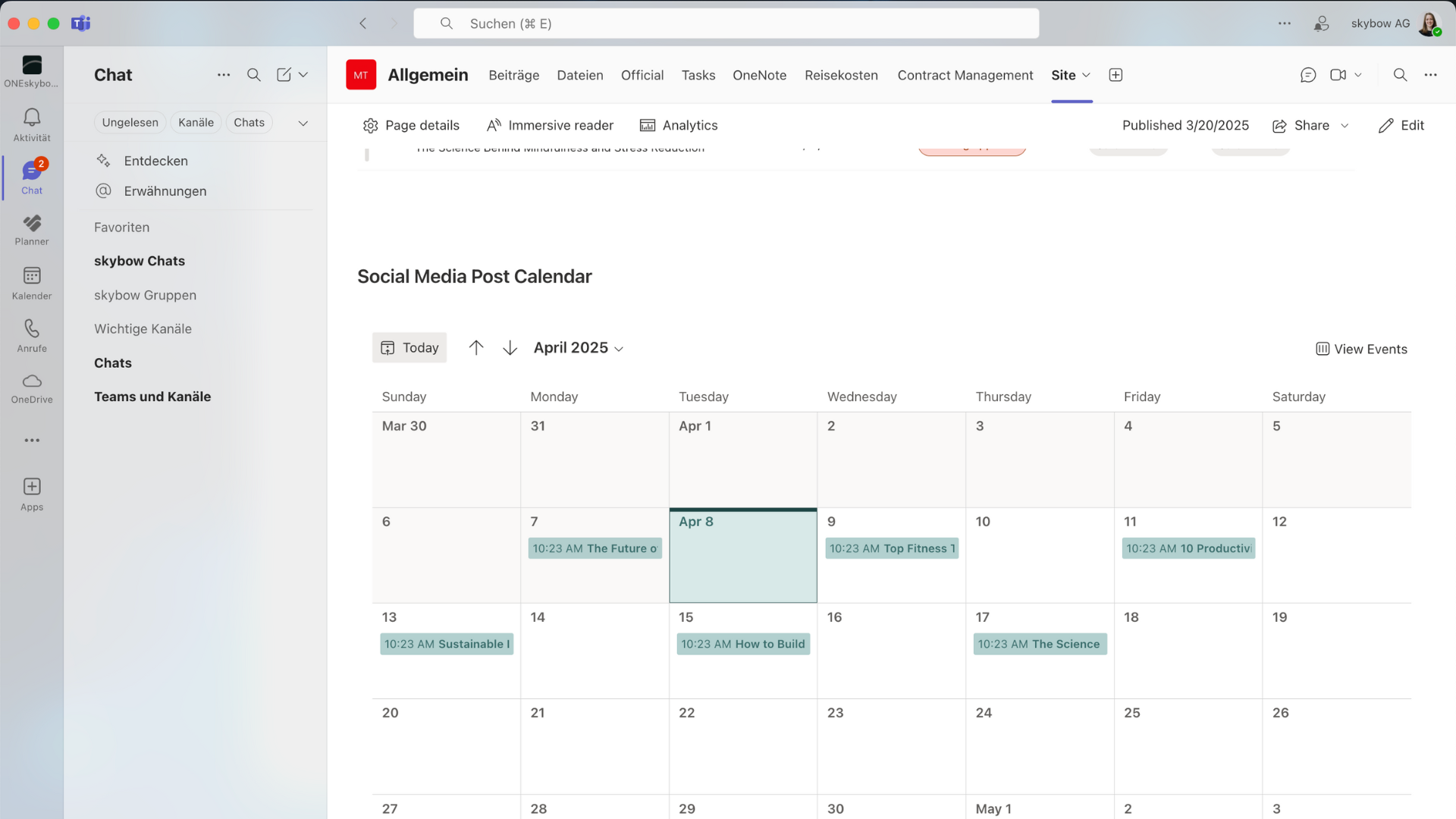
Task: Filter chats by Ungelesen
Action: pyautogui.click(x=130, y=123)
